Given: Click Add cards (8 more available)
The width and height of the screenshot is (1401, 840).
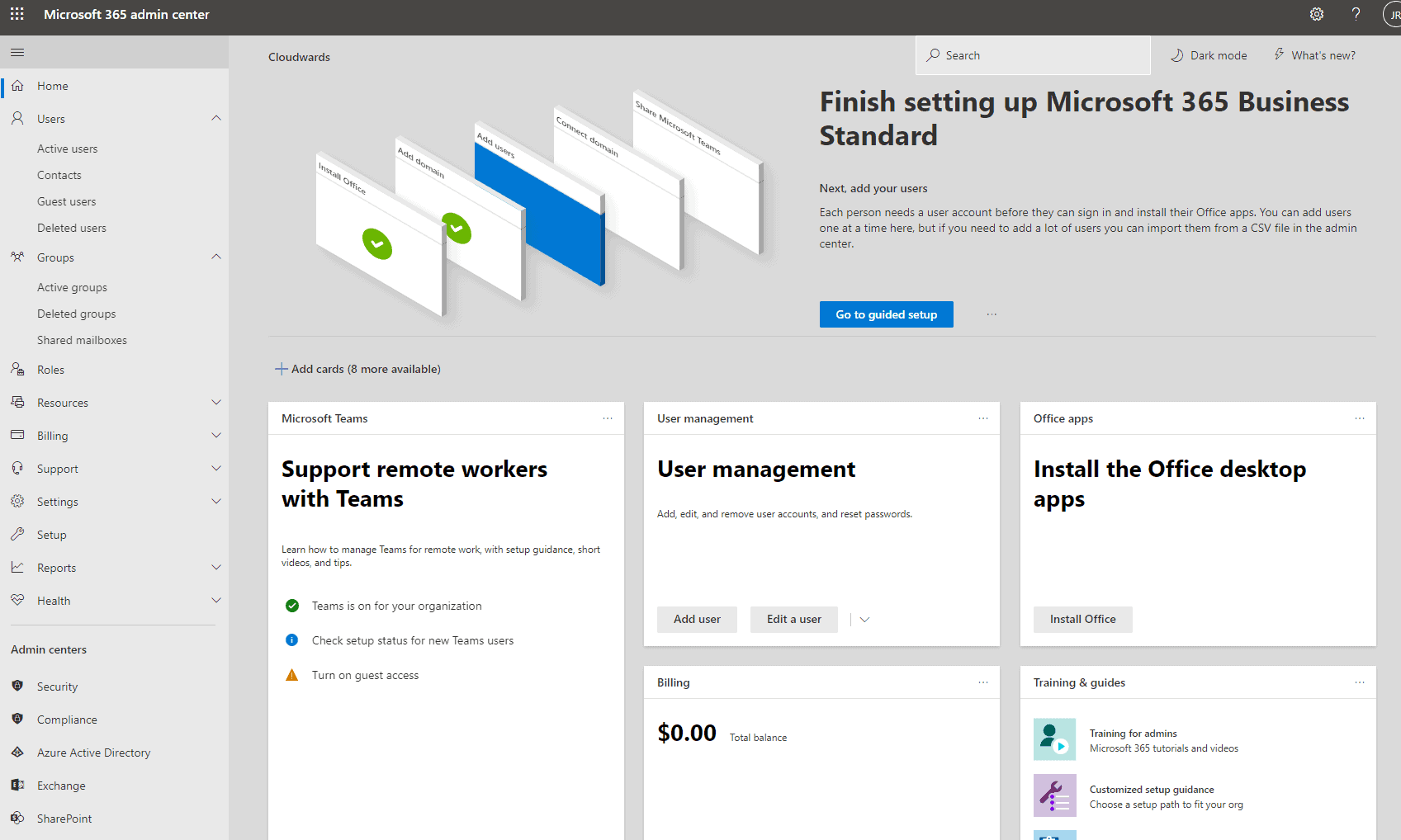Looking at the screenshot, I should [x=357, y=369].
